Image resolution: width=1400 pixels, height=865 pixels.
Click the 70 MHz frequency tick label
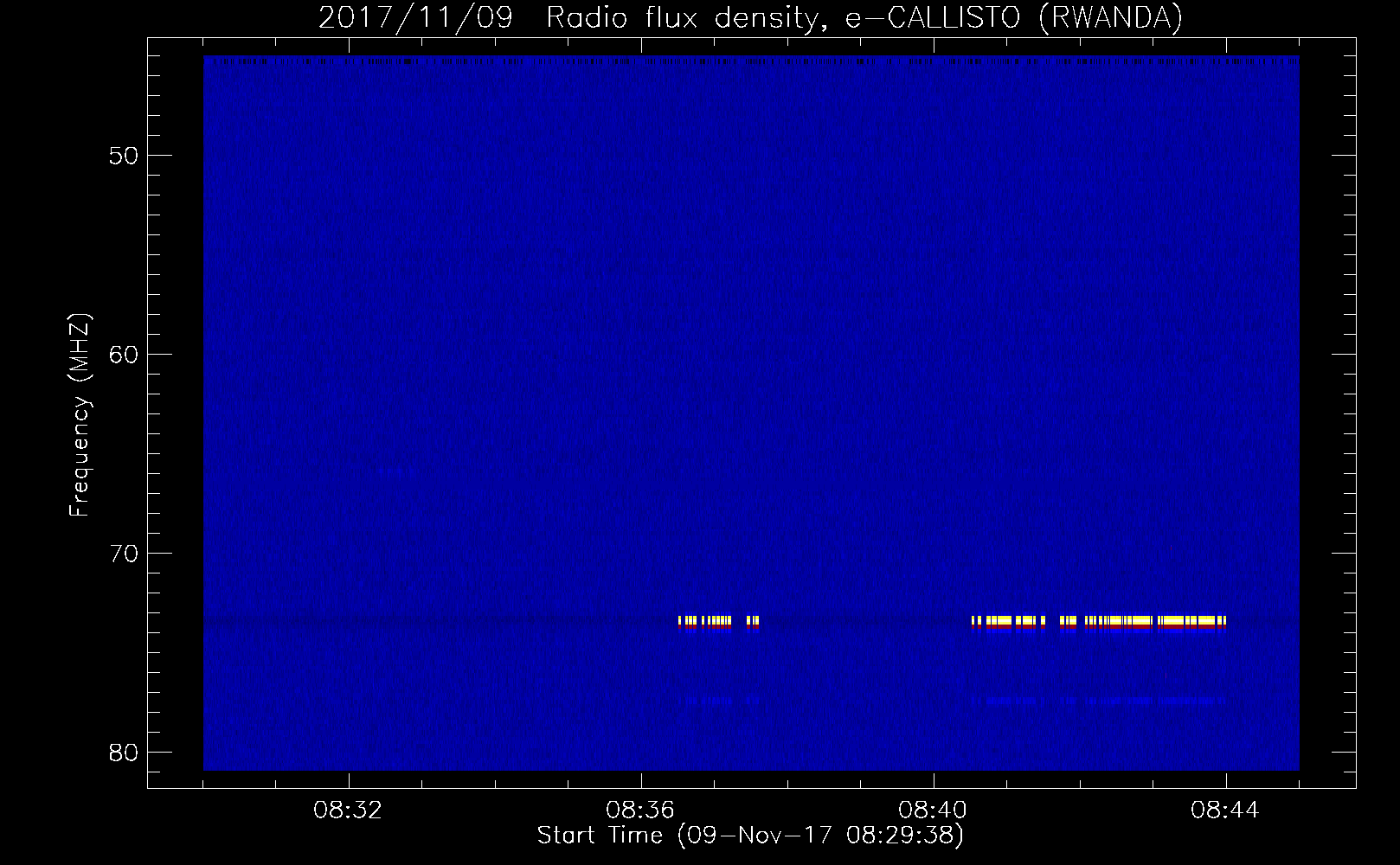pyautogui.click(x=125, y=554)
